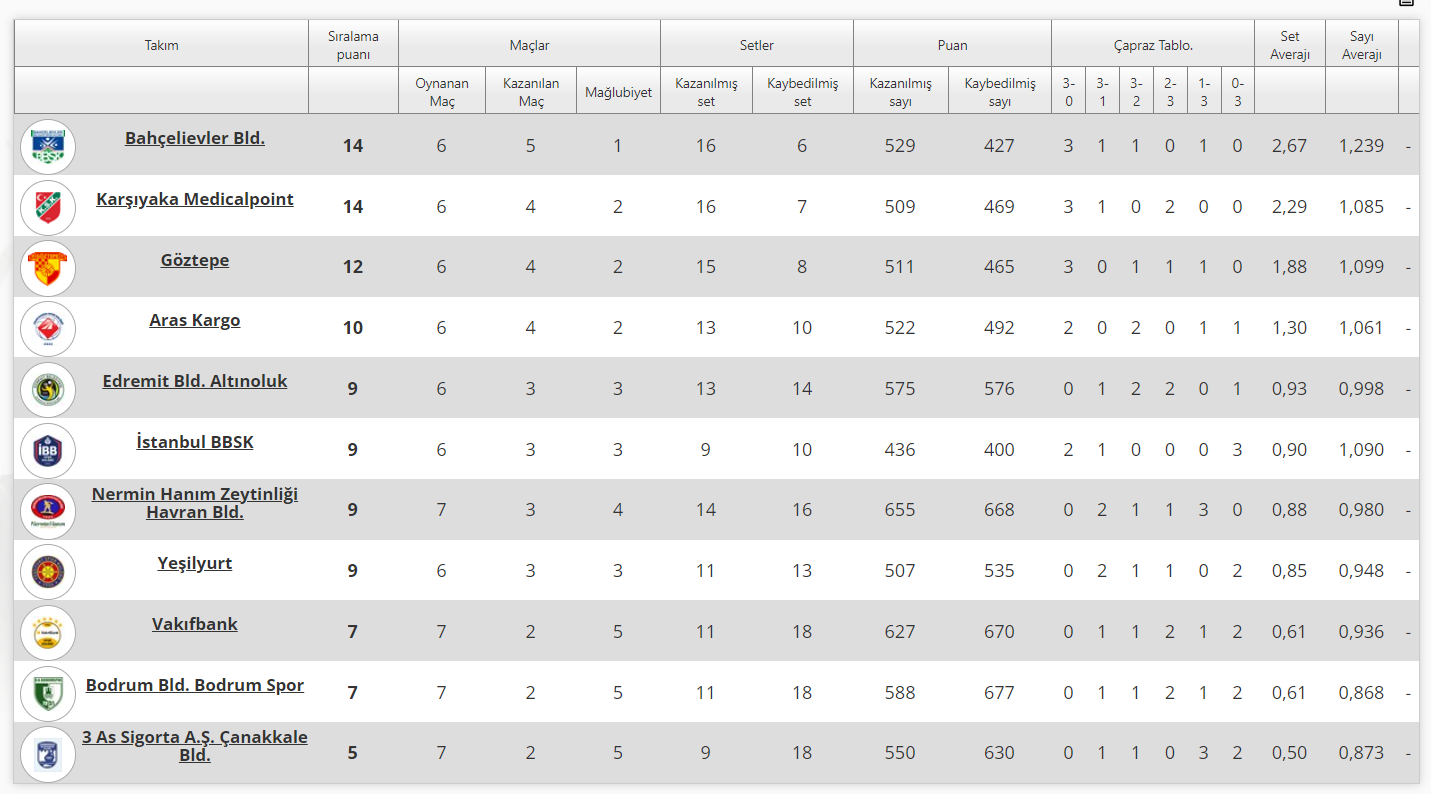Click Vakıfbank's points lost value 670
The width and height of the screenshot is (1431, 794).
pyautogui.click(x=999, y=632)
